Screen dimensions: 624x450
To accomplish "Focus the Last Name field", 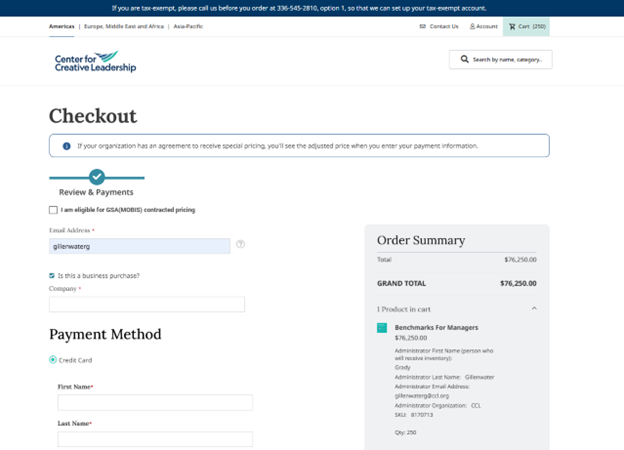I will [x=155, y=439].
